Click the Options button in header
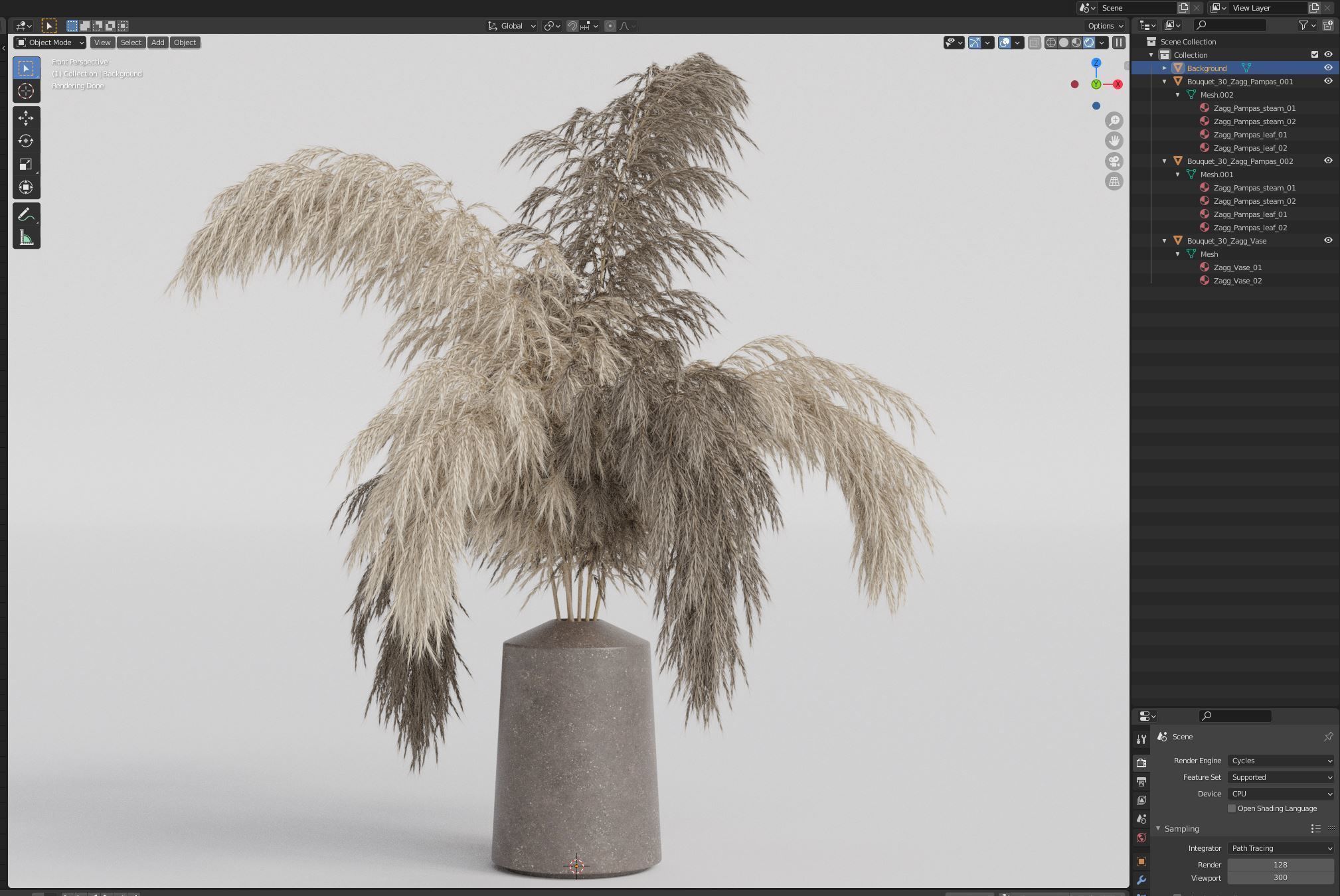The width and height of the screenshot is (1340, 896). pyautogui.click(x=1105, y=26)
